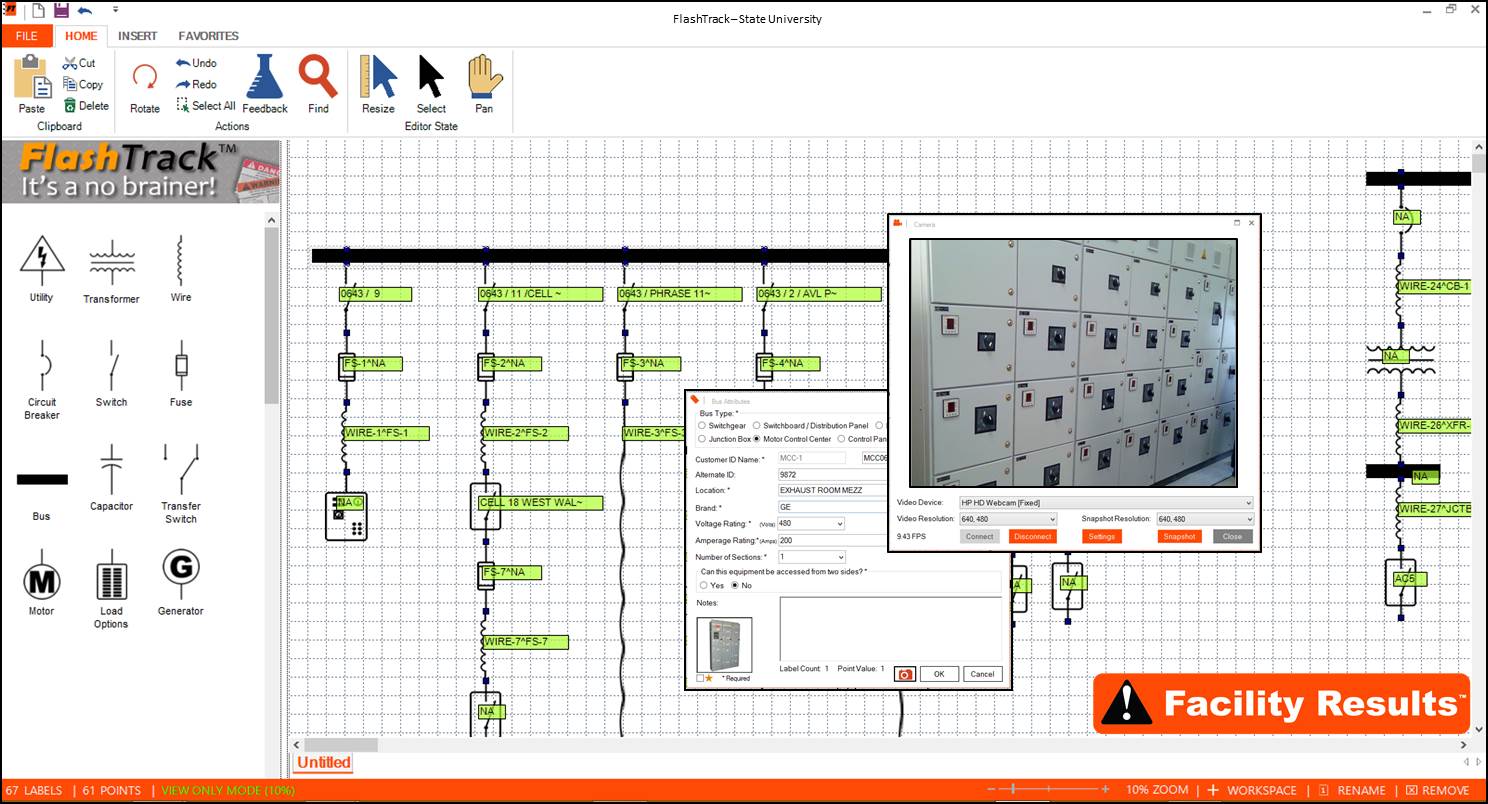
Task: Pick the Circuit Breaker symbol
Action: click(x=42, y=367)
